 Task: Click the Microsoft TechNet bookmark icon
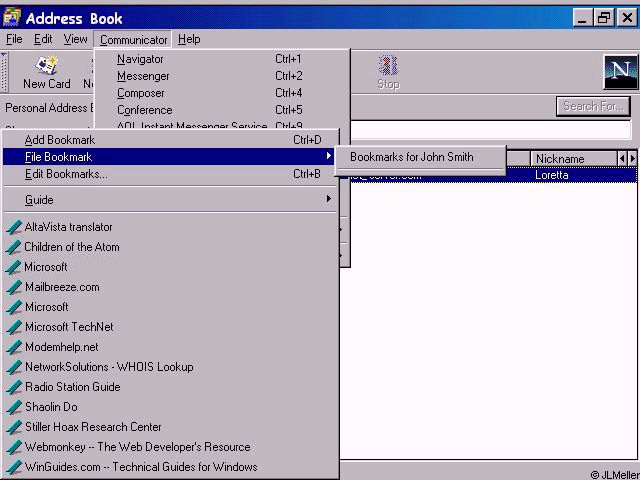pyautogui.click(x=14, y=327)
